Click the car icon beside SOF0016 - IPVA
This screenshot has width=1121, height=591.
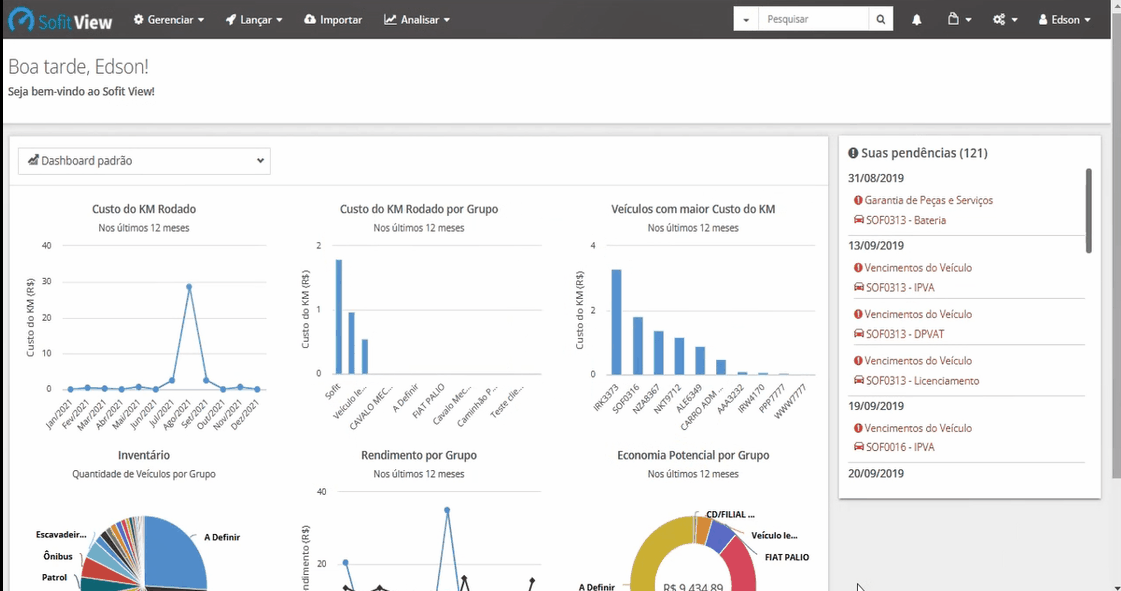(859, 447)
